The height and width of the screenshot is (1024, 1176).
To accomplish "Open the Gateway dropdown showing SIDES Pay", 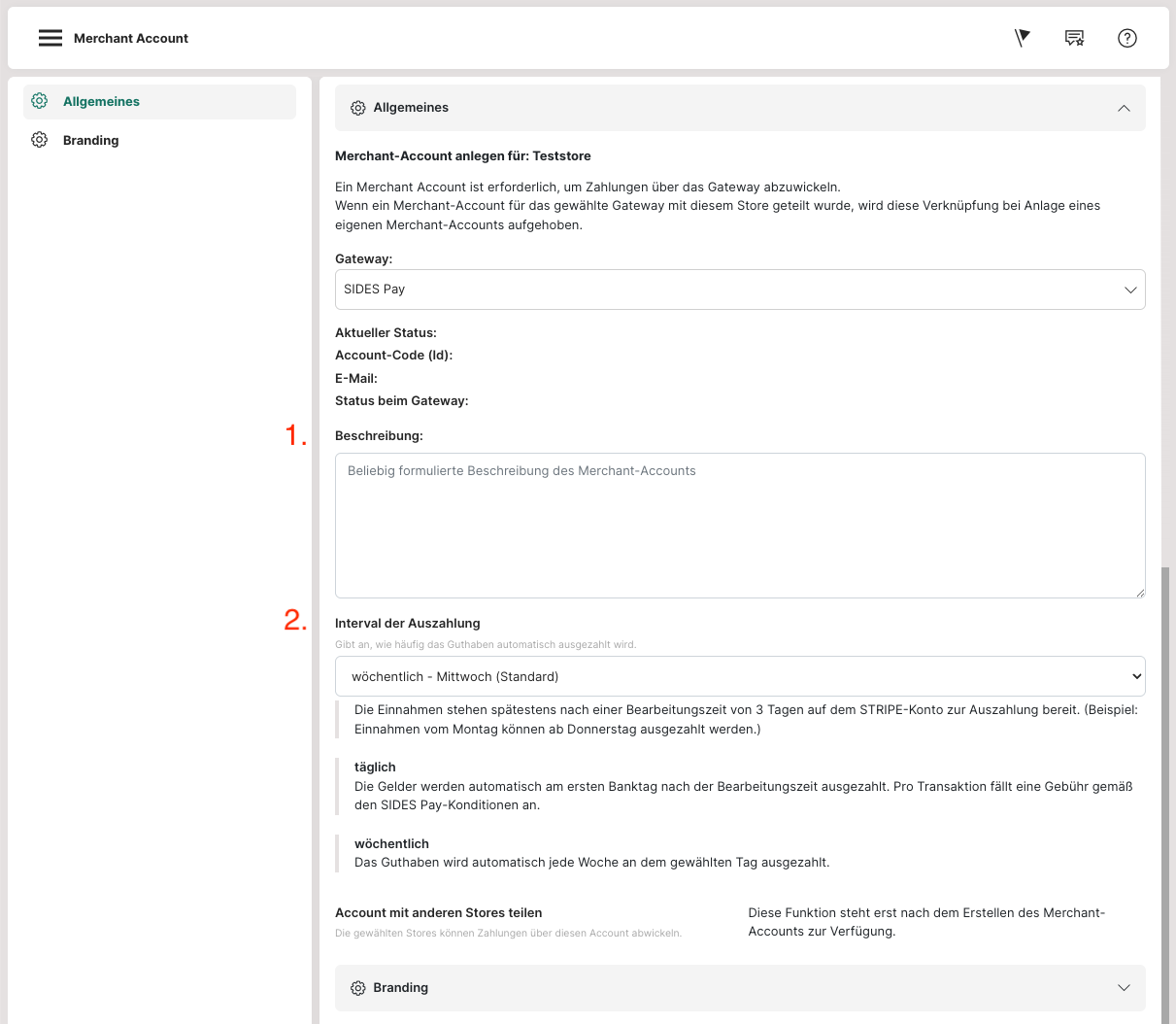I will coord(739,290).
